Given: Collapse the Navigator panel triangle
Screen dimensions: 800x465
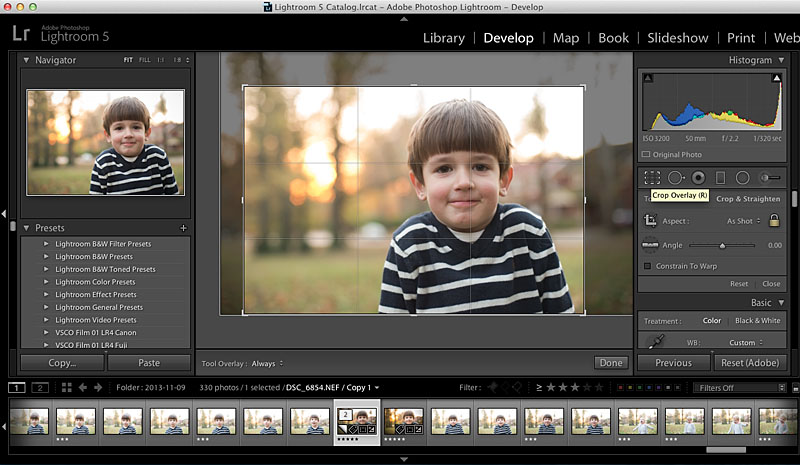Looking at the screenshot, I should [26, 60].
